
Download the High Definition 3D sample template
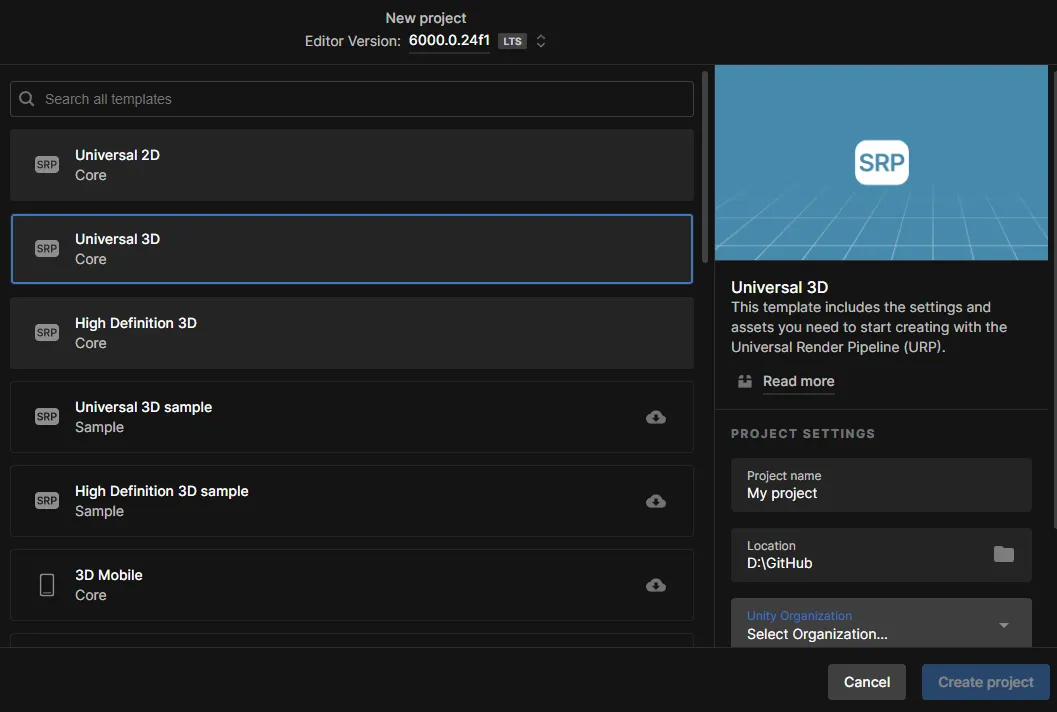(x=656, y=501)
